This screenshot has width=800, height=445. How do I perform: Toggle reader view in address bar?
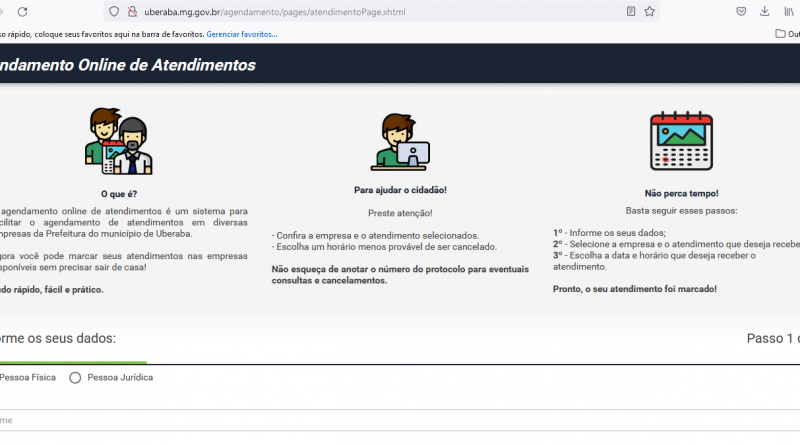pyautogui.click(x=631, y=12)
